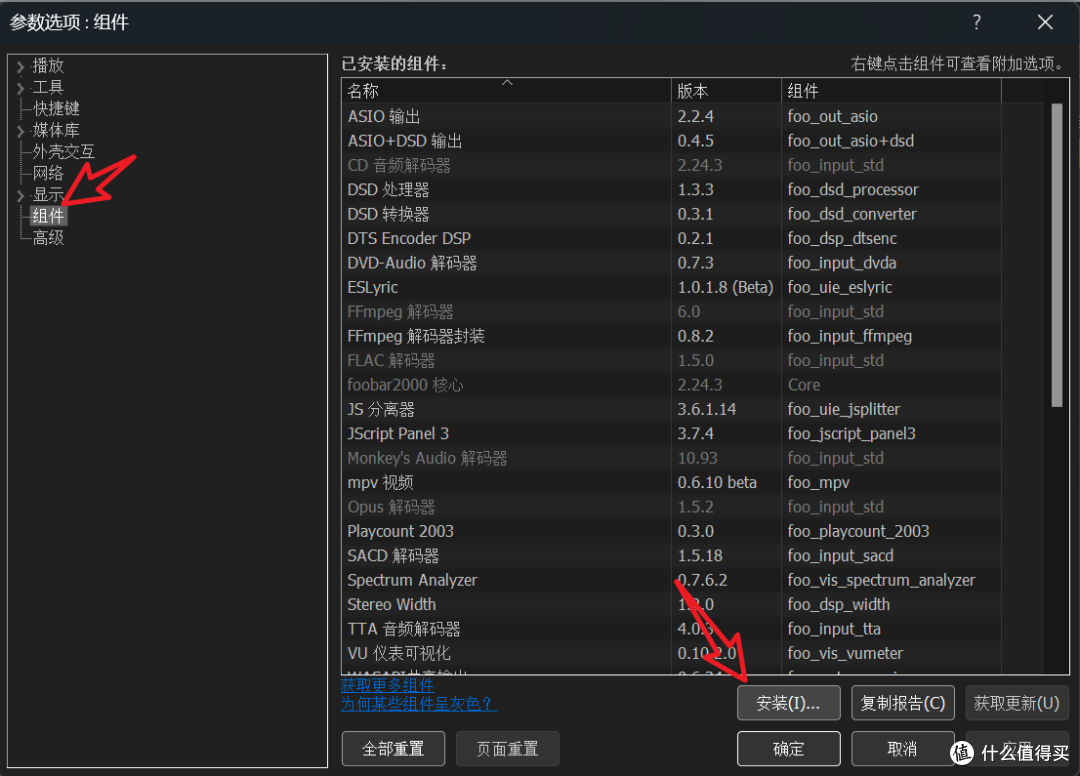Click the help question mark icon
The height and width of the screenshot is (776, 1080).
977,22
